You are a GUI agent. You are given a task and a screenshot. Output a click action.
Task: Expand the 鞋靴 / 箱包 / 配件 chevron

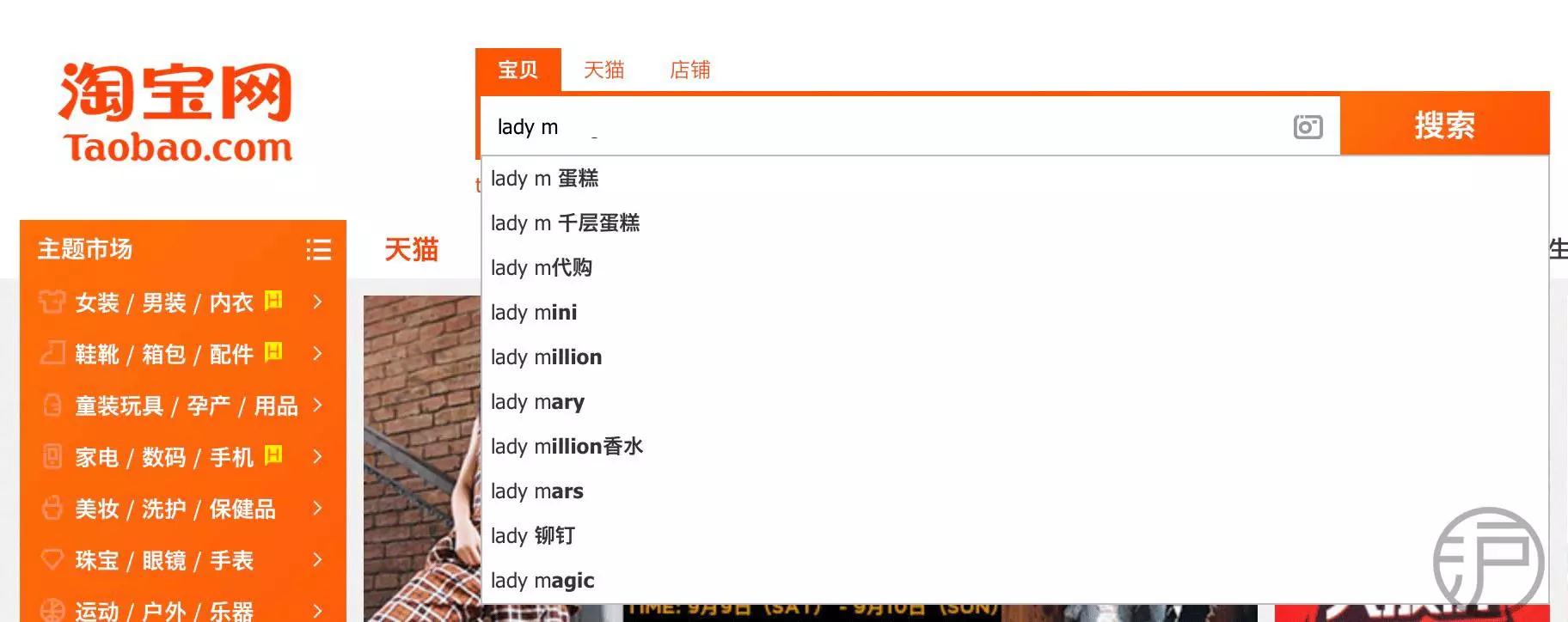[x=318, y=353]
